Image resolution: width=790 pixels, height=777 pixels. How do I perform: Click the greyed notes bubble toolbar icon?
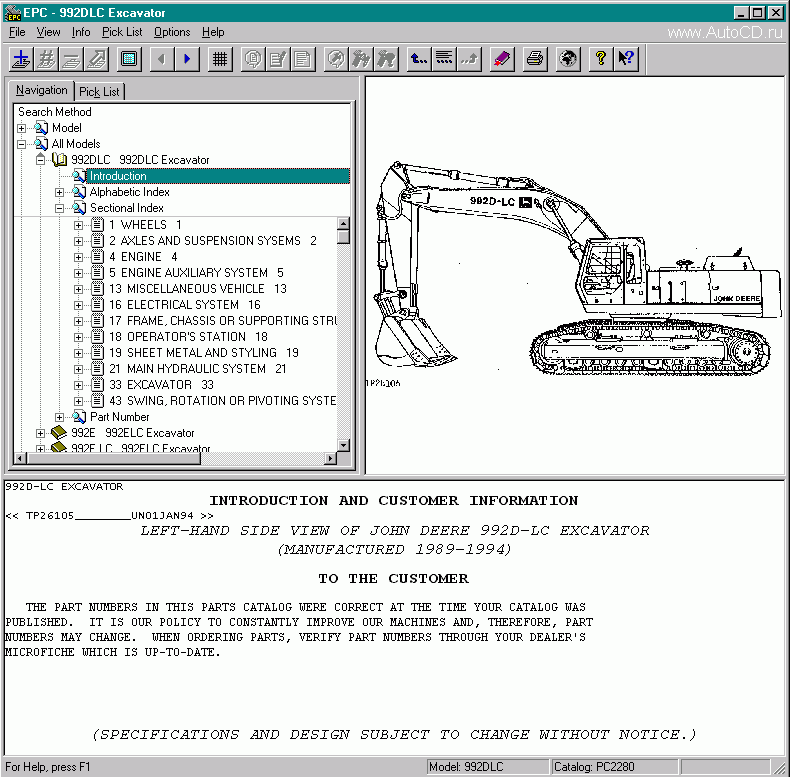(253, 59)
